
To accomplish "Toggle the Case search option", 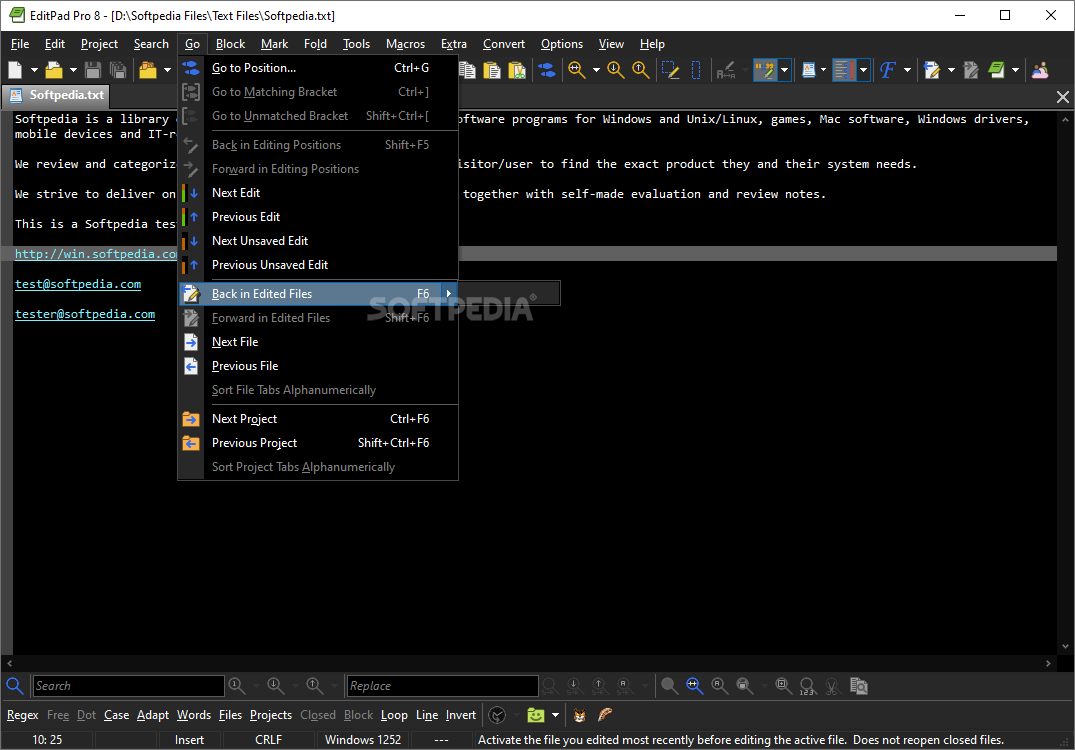I will 117,715.
